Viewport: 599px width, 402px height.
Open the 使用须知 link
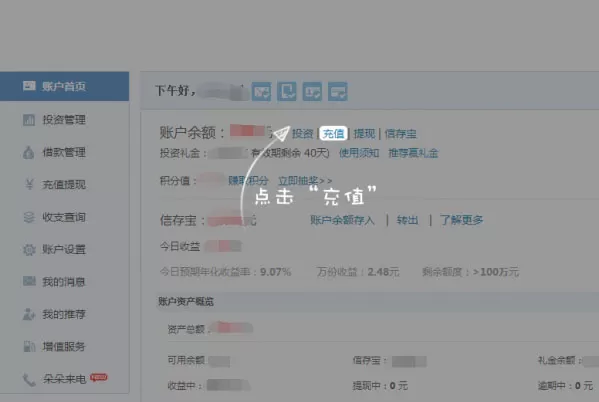(359, 153)
